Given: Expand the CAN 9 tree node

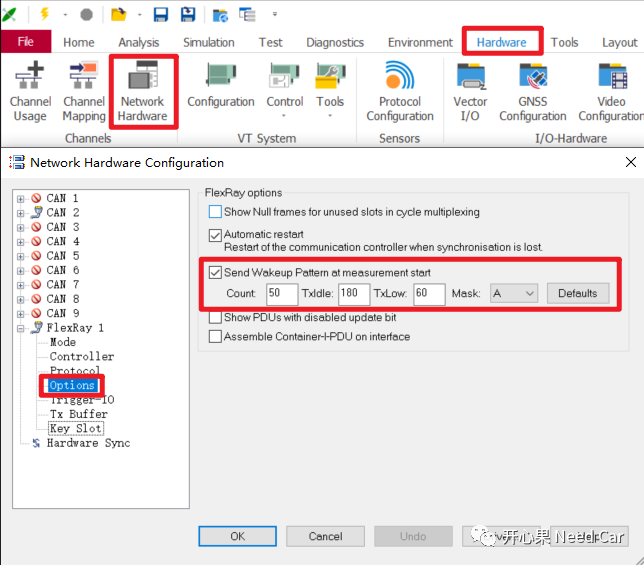Looking at the screenshot, I should pyautogui.click(x=21, y=314).
